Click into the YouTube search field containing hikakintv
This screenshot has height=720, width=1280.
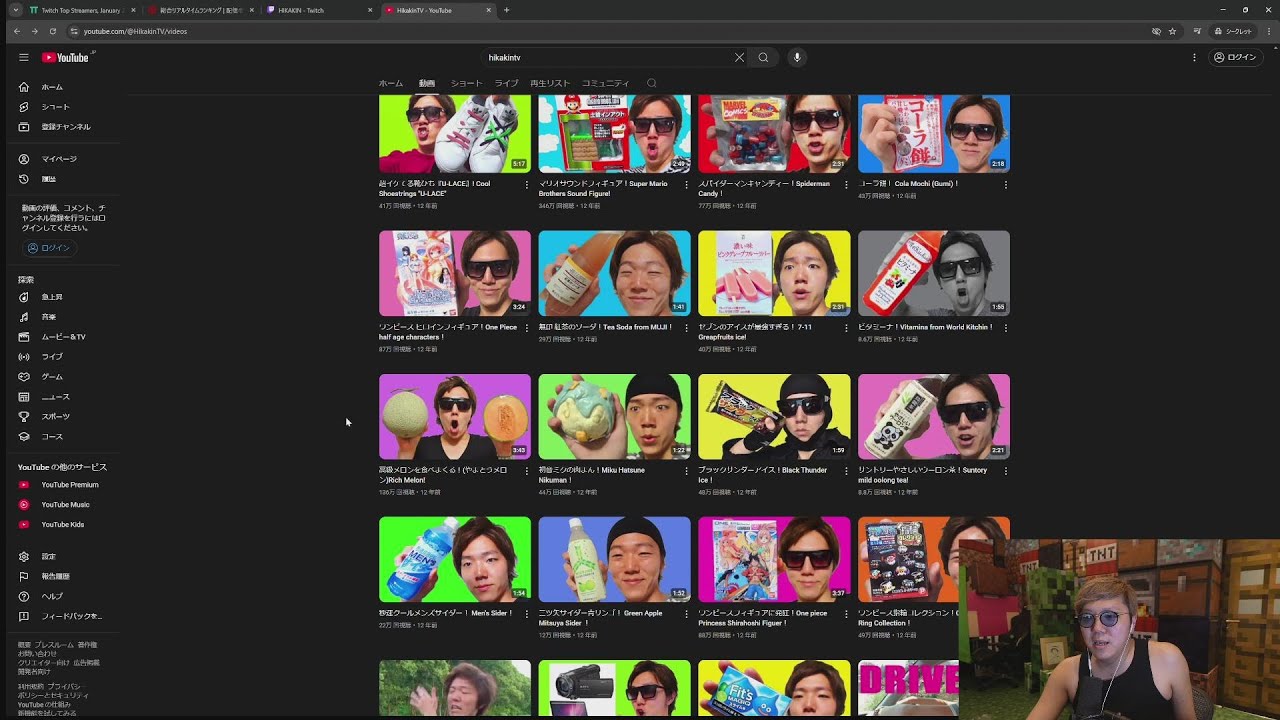pos(608,57)
